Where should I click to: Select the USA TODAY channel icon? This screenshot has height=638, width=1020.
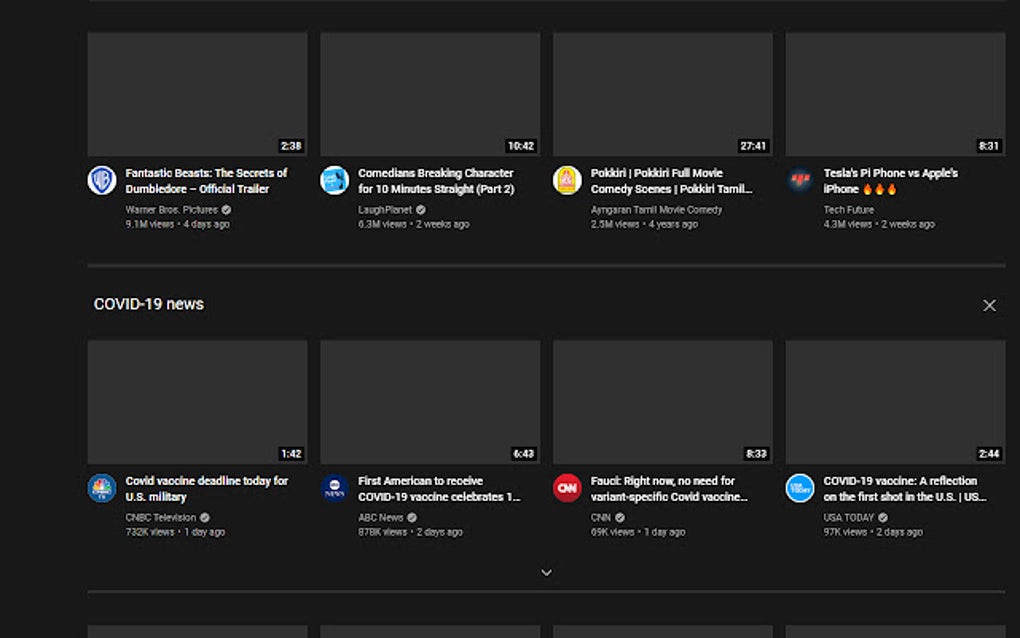coord(798,489)
